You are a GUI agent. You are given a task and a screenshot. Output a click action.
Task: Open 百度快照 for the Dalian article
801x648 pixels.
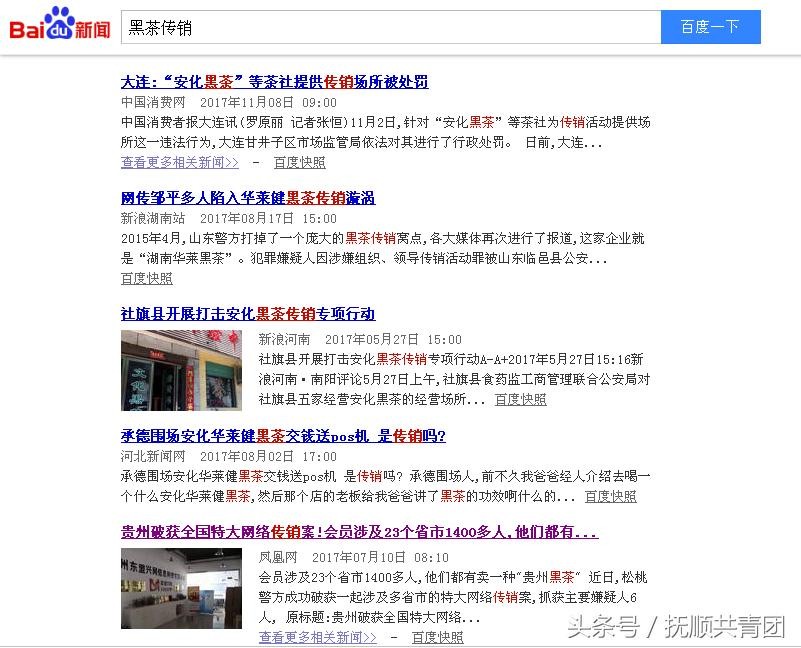299,162
